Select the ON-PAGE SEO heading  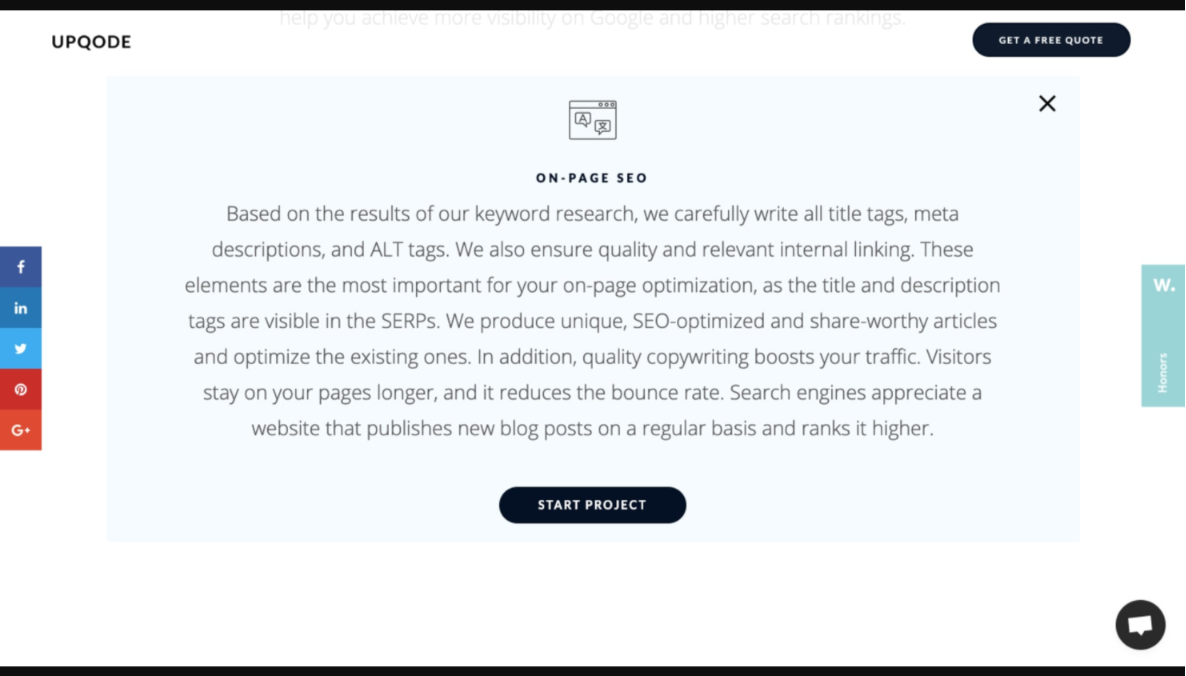pyautogui.click(x=592, y=178)
